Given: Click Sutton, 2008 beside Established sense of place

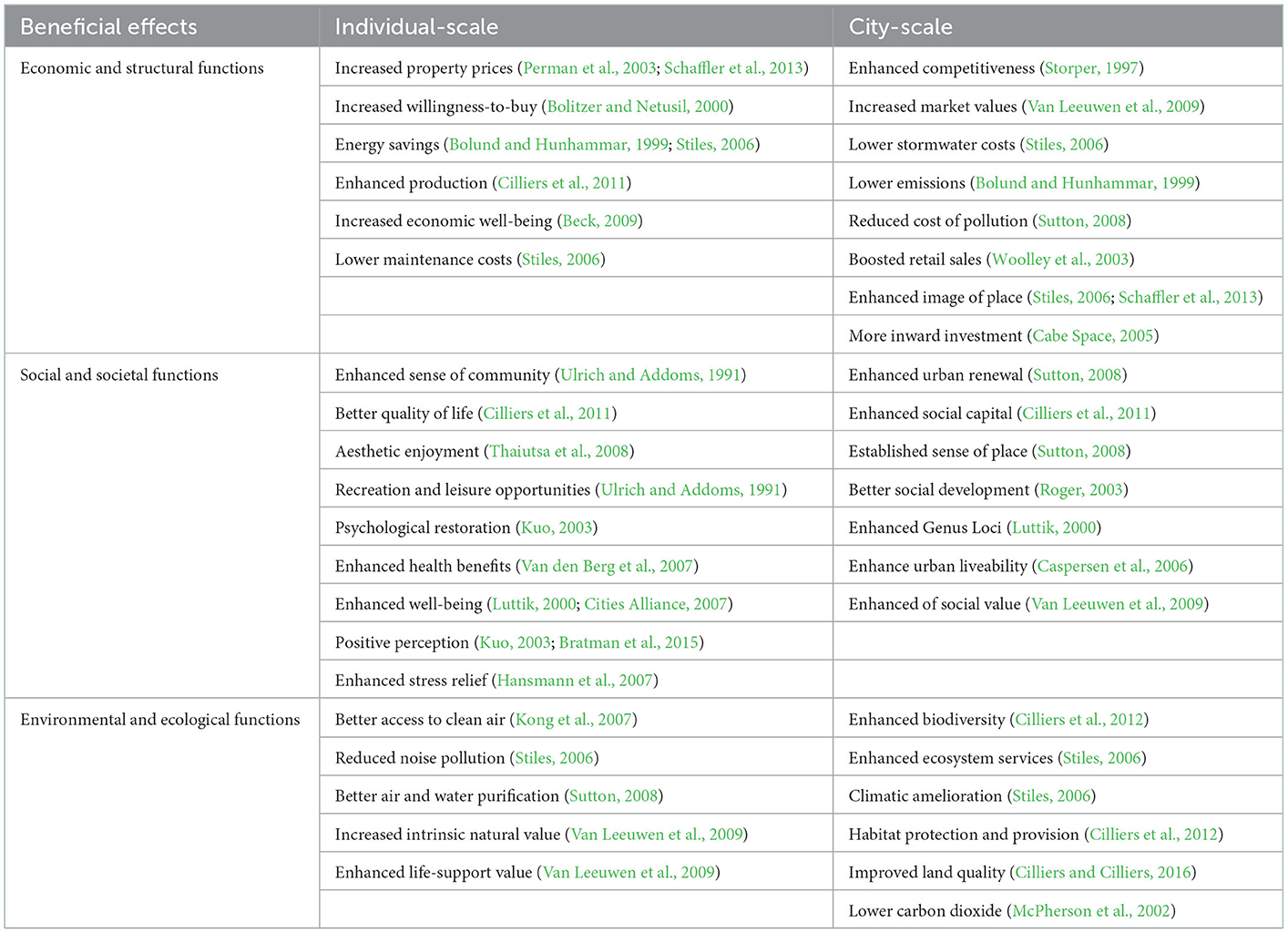Looking at the screenshot, I should point(1081,452).
